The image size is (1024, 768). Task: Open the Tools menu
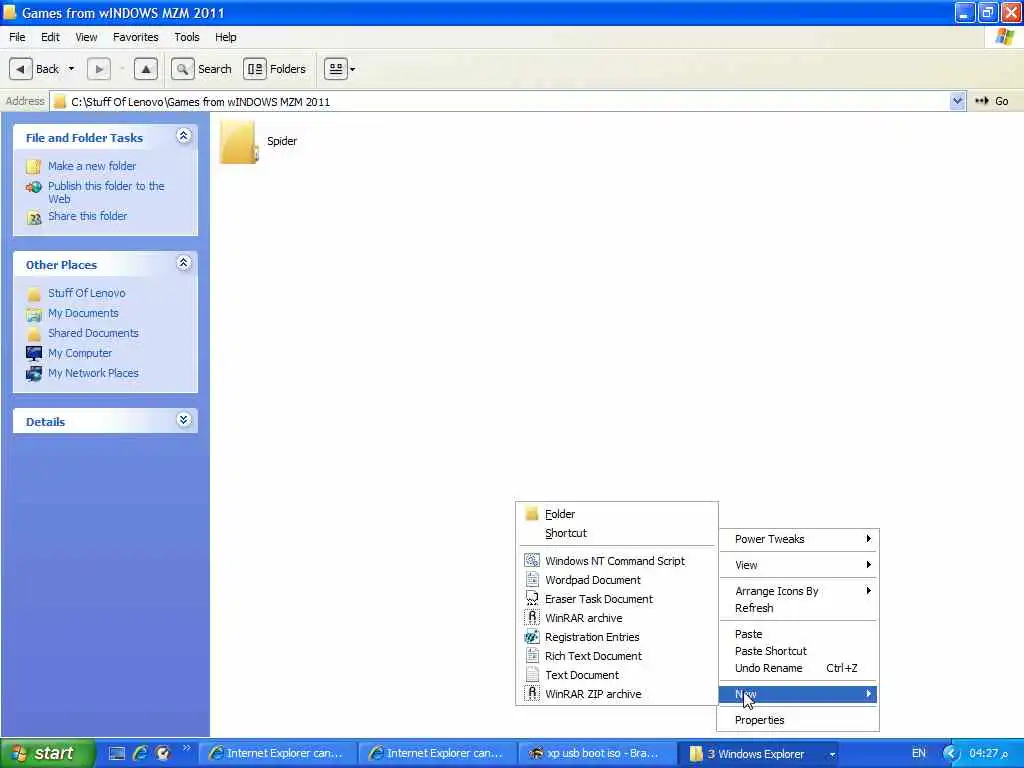(187, 37)
